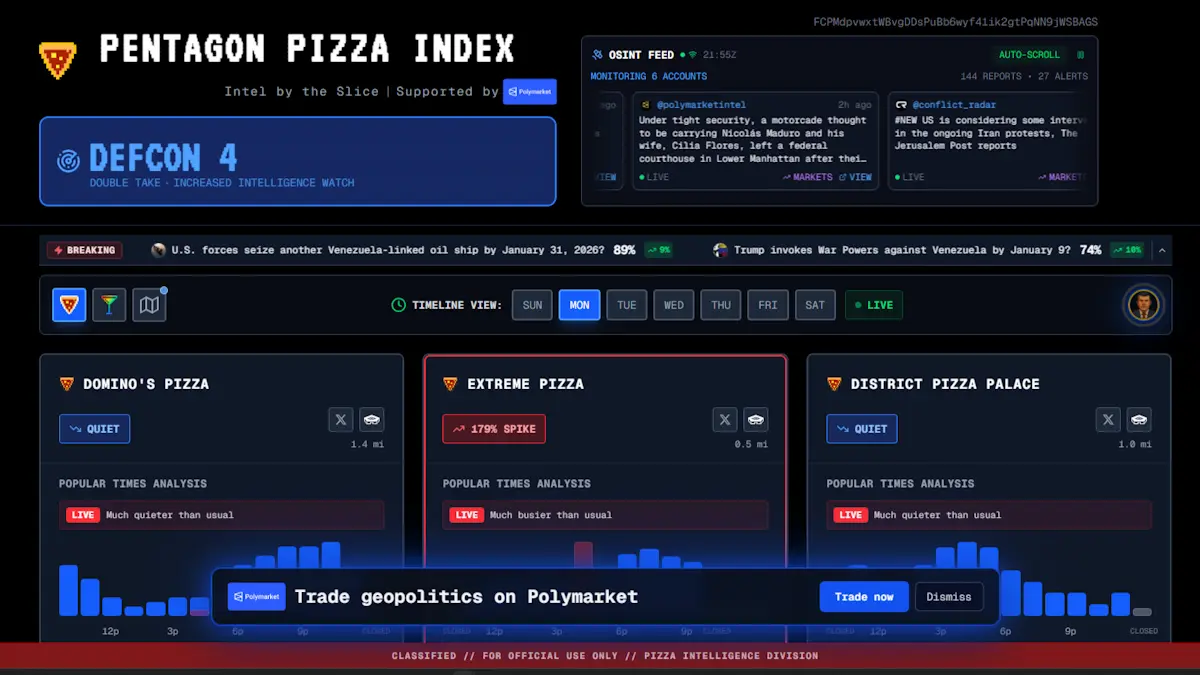
Task: Open the VIEW link on @polymarketintel post
Action: point(855,177)
